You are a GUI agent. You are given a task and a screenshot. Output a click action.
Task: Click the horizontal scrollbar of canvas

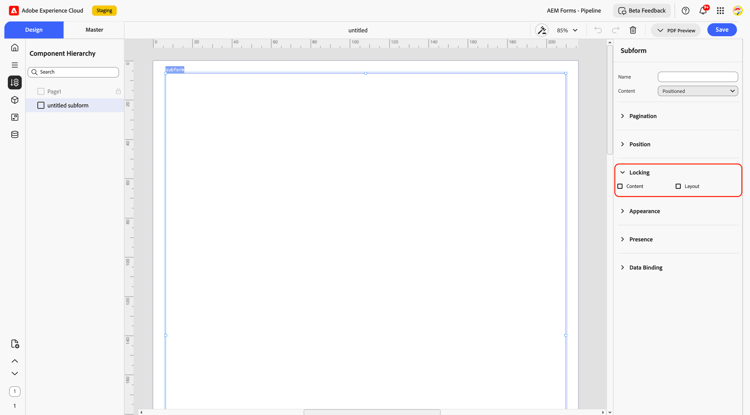(x=372, y=412)
